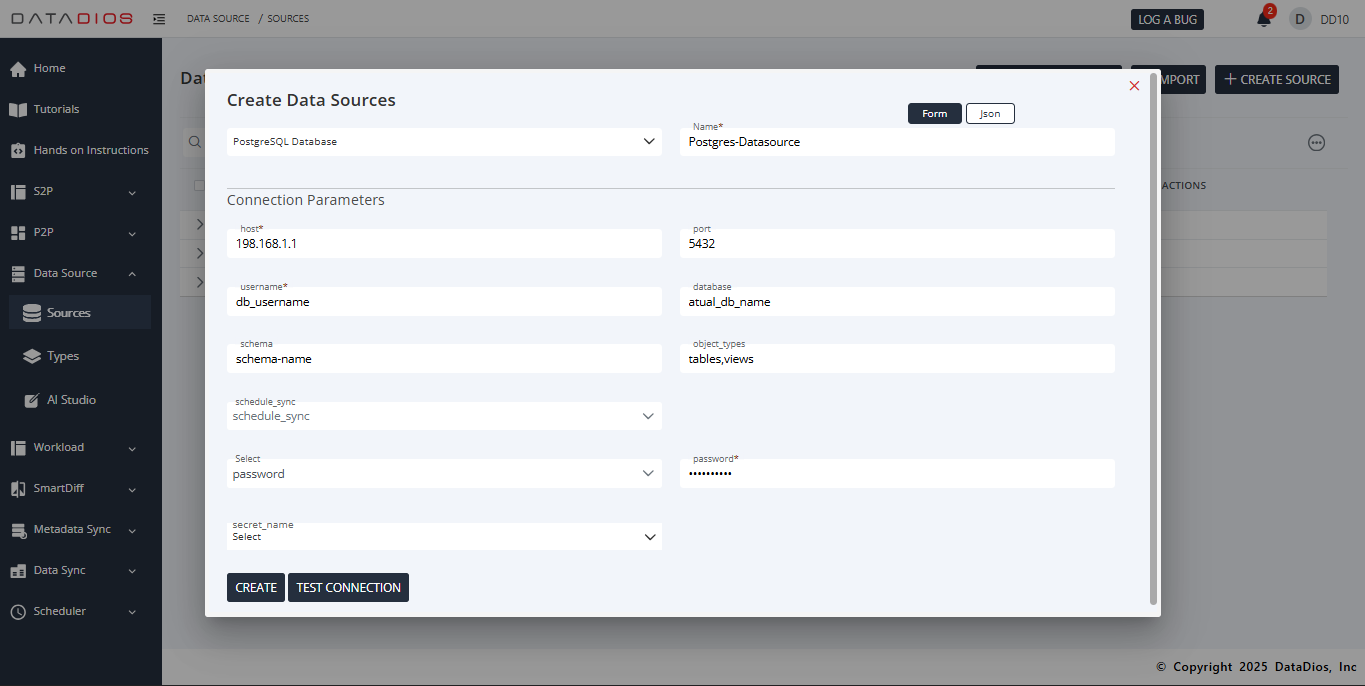Open the ellipsis options menu
This screenshot has width=1365, height=686.
1317,142
